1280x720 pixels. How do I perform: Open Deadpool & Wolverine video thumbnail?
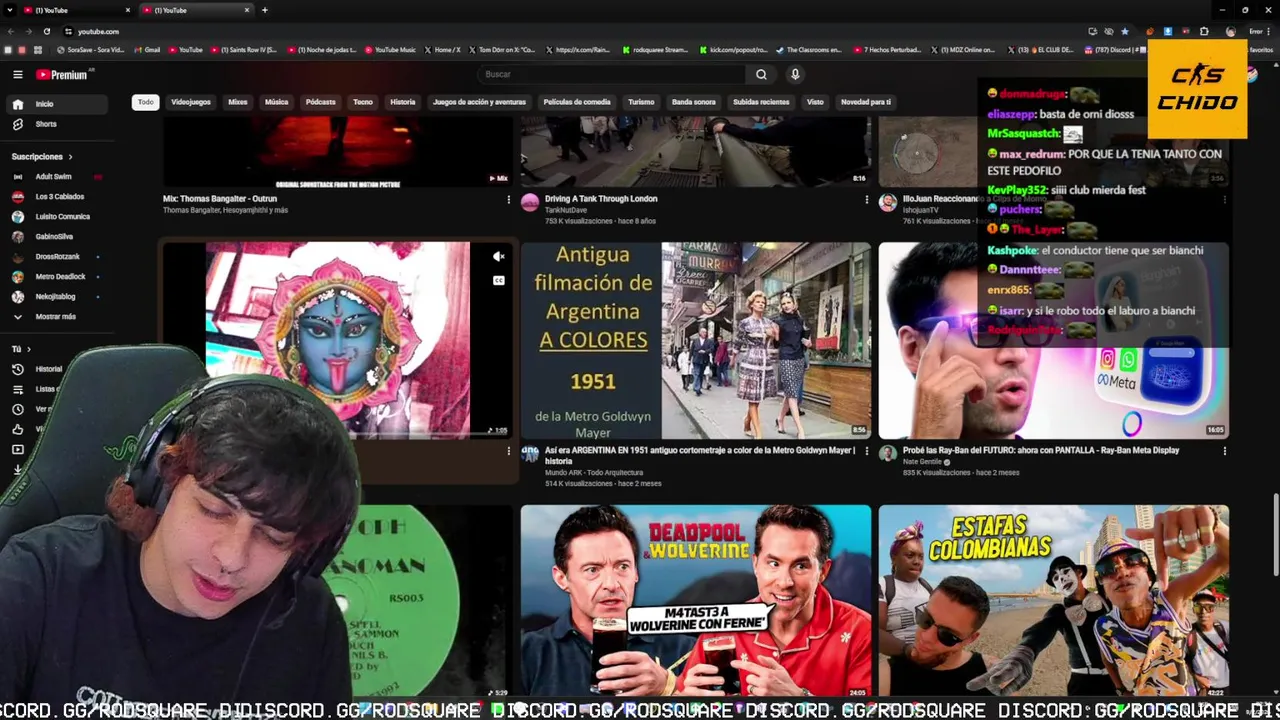696,600
